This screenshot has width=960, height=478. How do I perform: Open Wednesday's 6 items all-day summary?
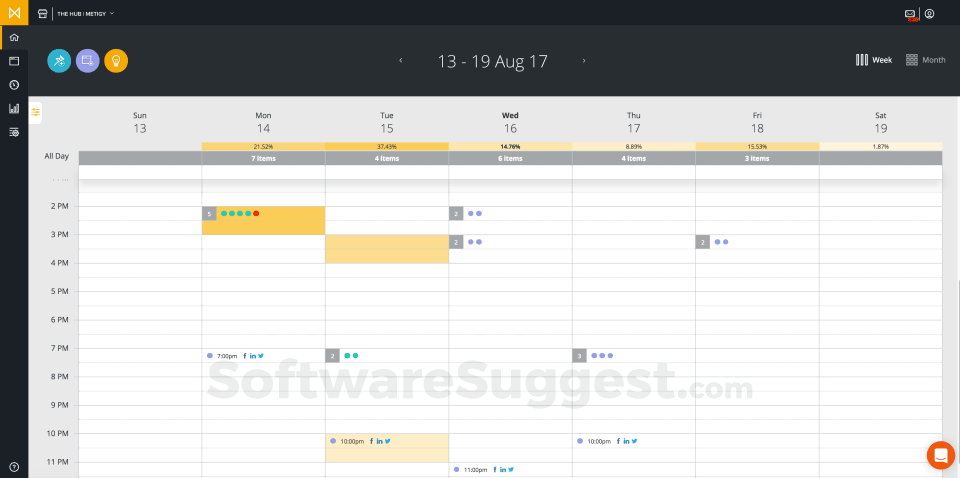510,158
